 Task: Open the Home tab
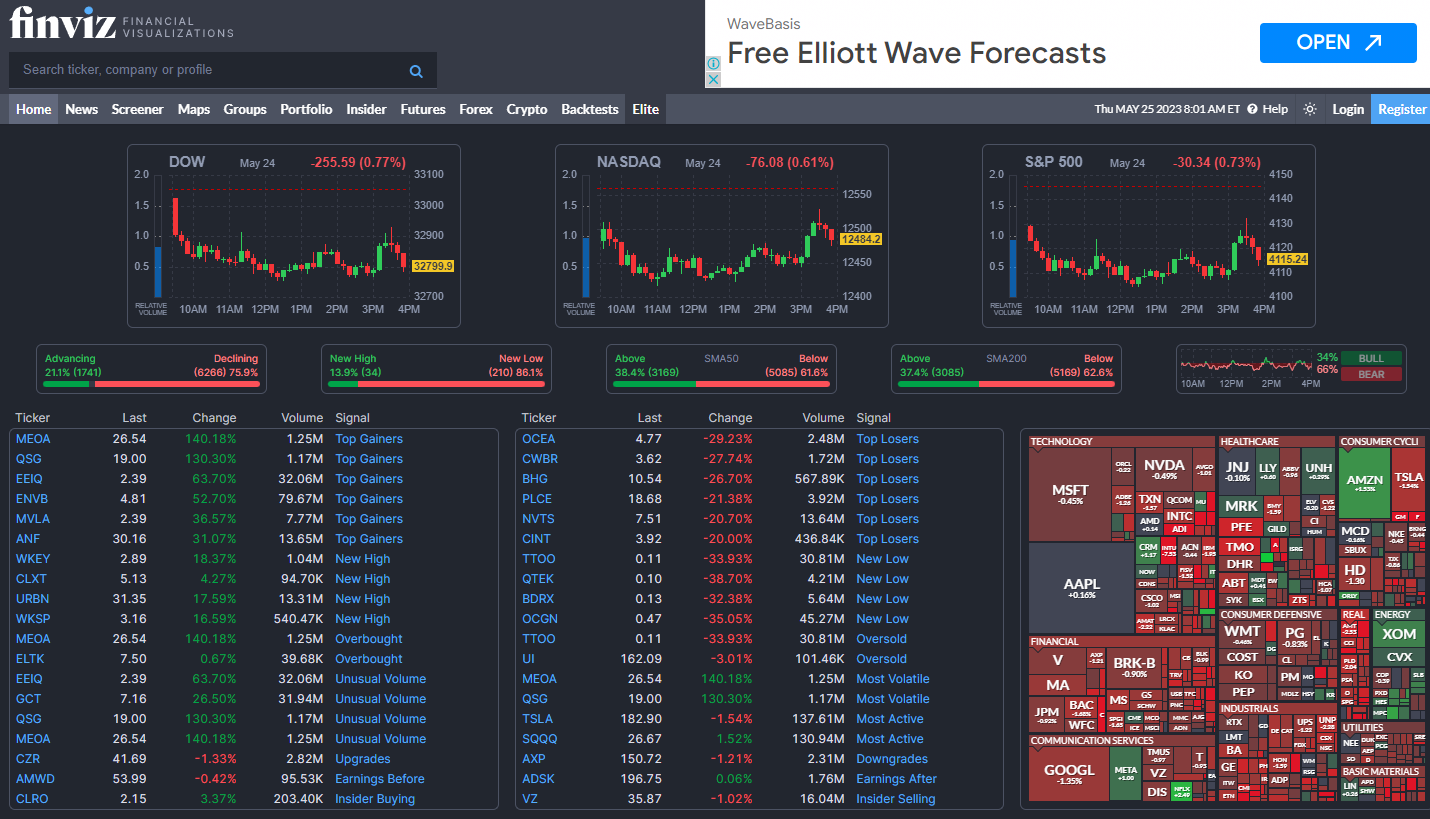(x=34, y=109)
